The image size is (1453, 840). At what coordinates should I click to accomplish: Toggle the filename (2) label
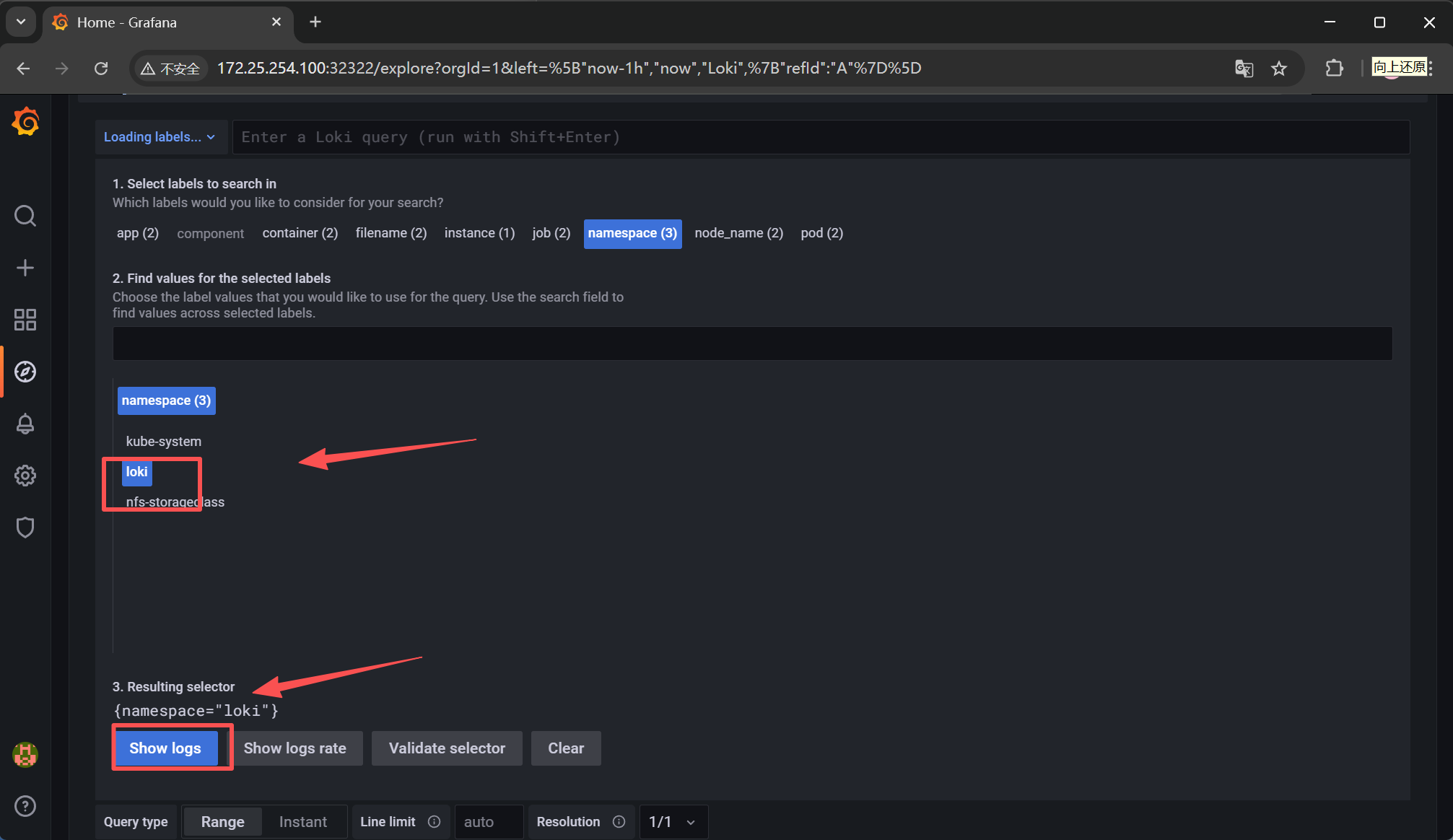(391, 233)
